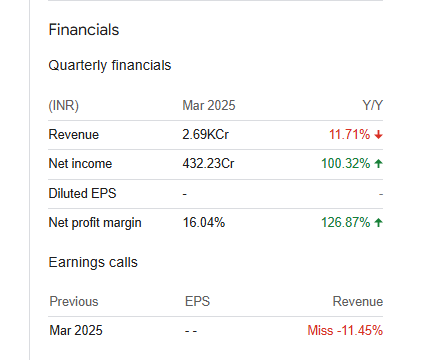
Task: Click the Earnings calls subheading
Action: point(93,263)
